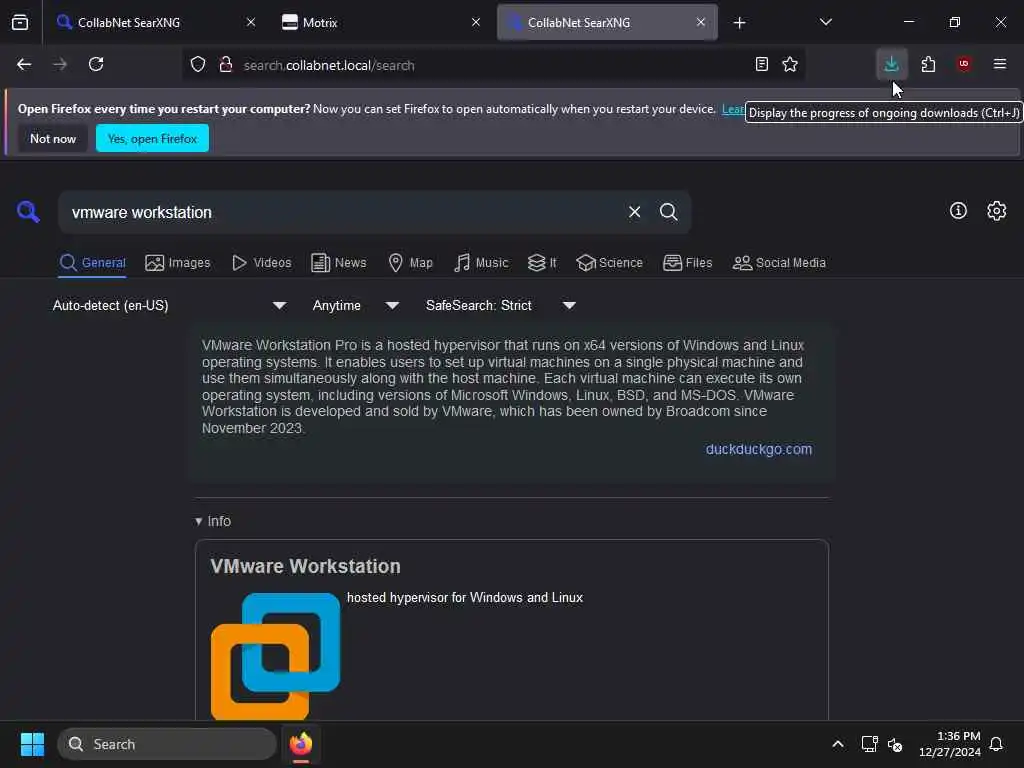
Task: Click the muted volume tray icon
Action: (895, 744)
